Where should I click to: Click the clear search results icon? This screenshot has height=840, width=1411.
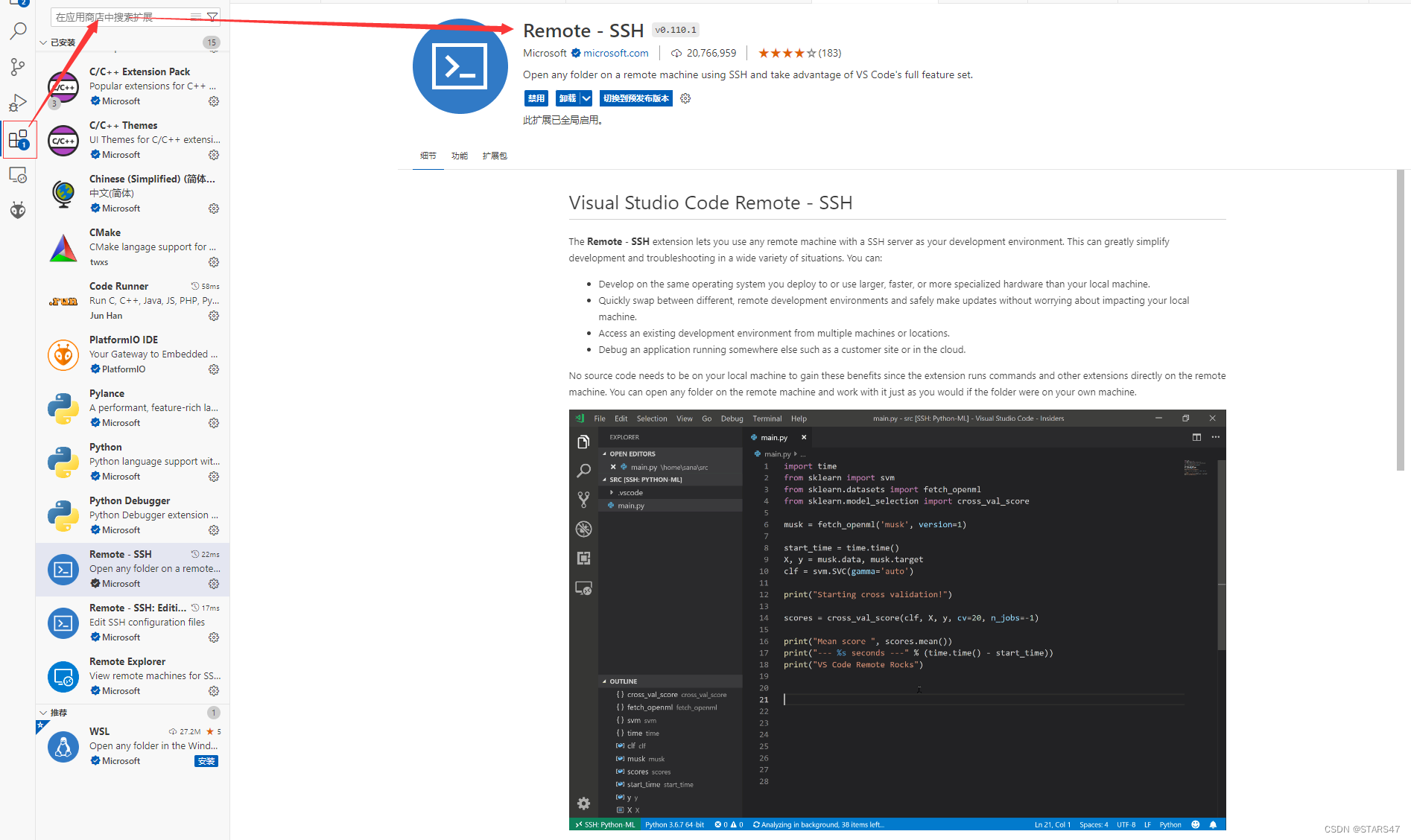point(195,16)
